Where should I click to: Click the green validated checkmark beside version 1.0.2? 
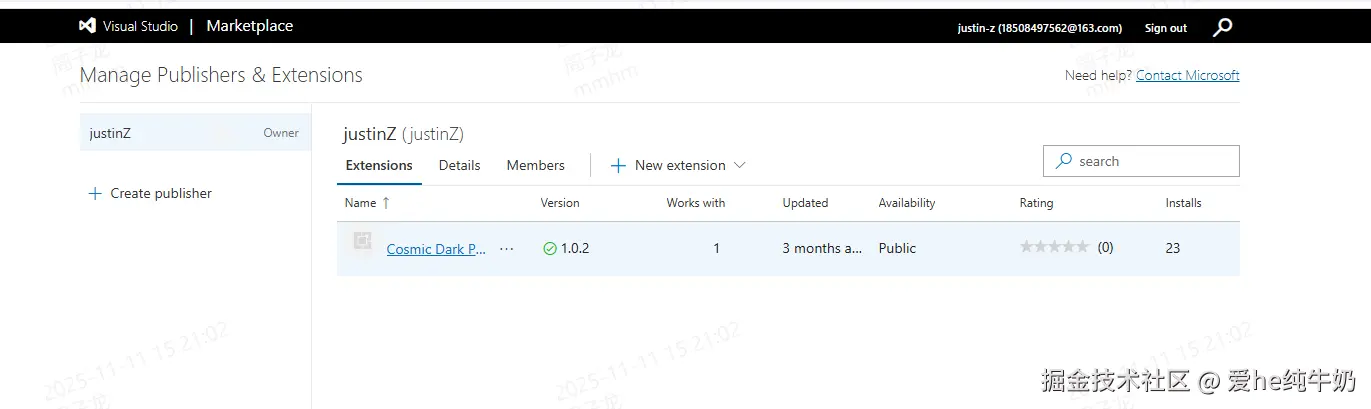coord(549,249)
